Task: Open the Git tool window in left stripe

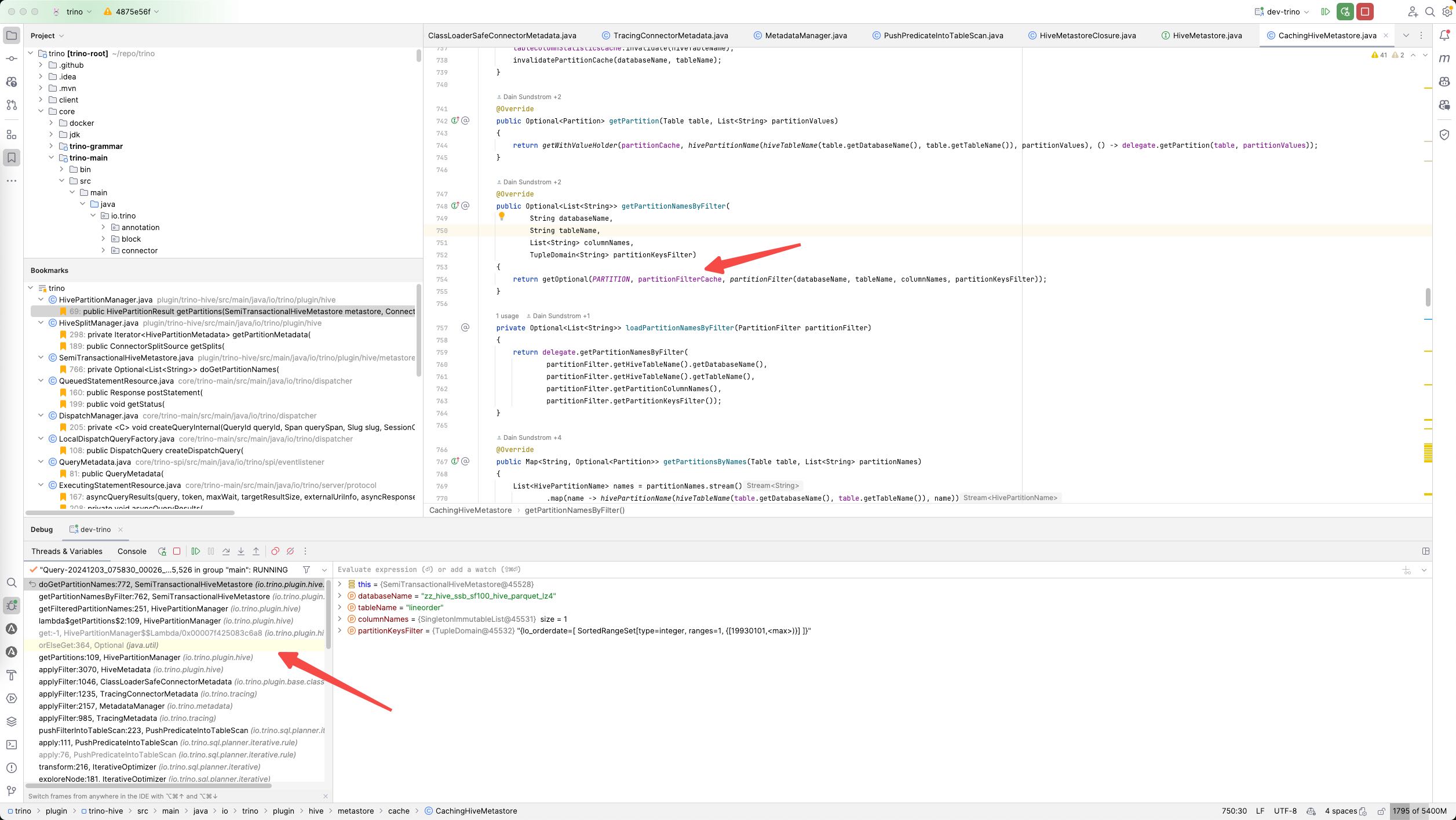Action: tap(12, 791)
